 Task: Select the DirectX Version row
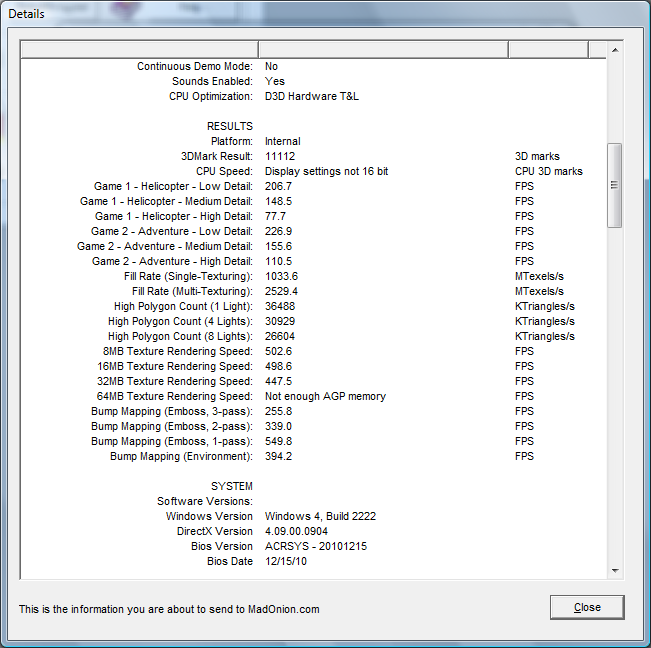pyautogui.click(x=298, y=531)
